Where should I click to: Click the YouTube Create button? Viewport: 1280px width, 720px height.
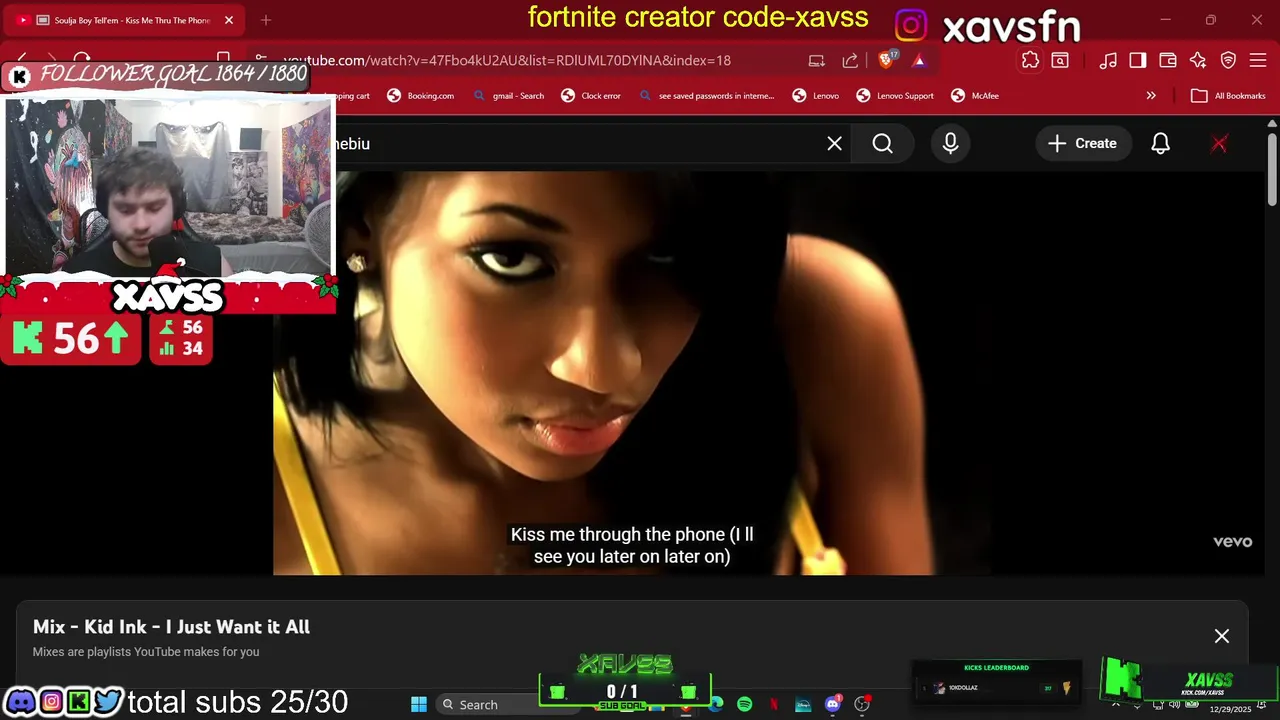[x=1082, y=144]
